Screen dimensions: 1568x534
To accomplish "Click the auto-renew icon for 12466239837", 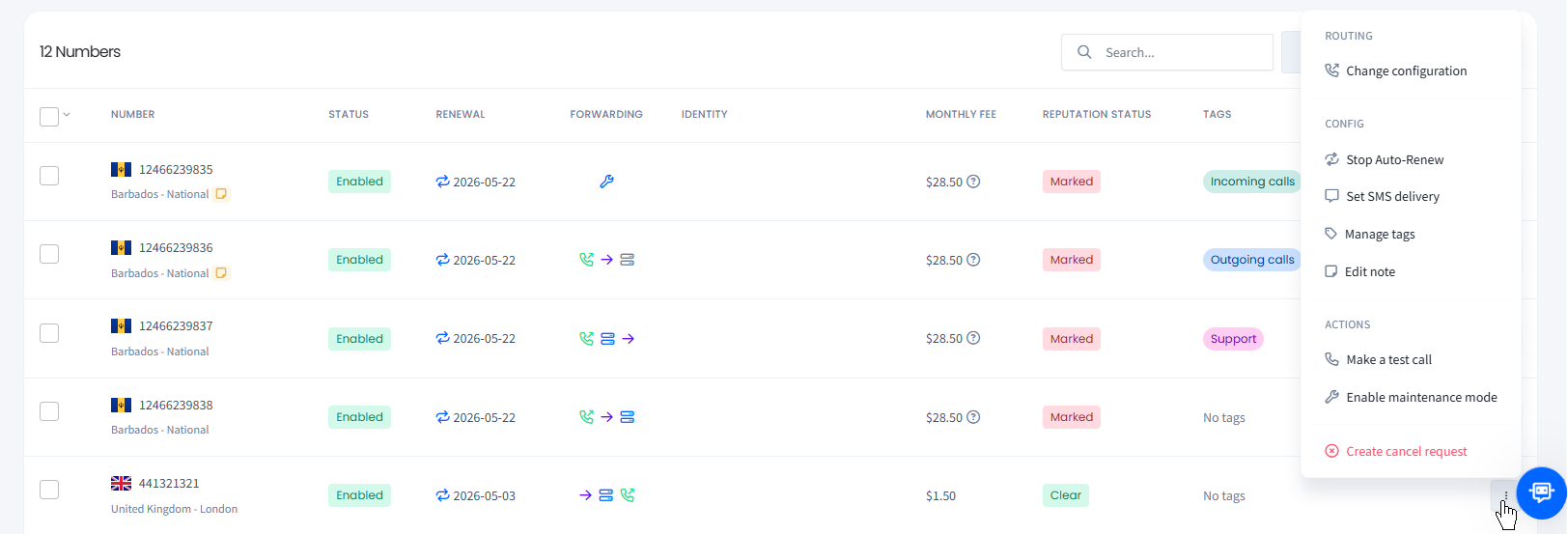I will [x=442, y=338].
